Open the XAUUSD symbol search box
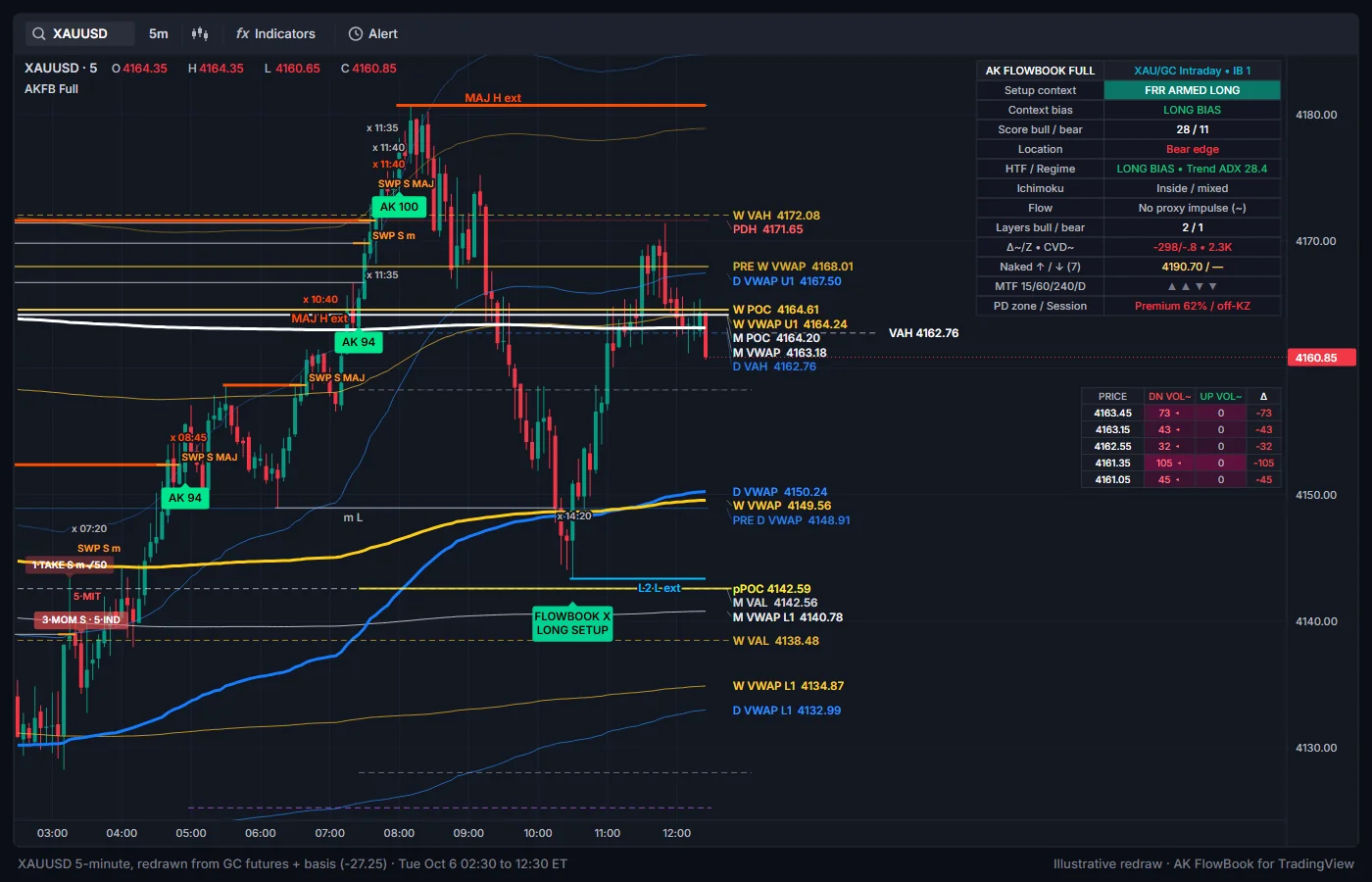 78,33
